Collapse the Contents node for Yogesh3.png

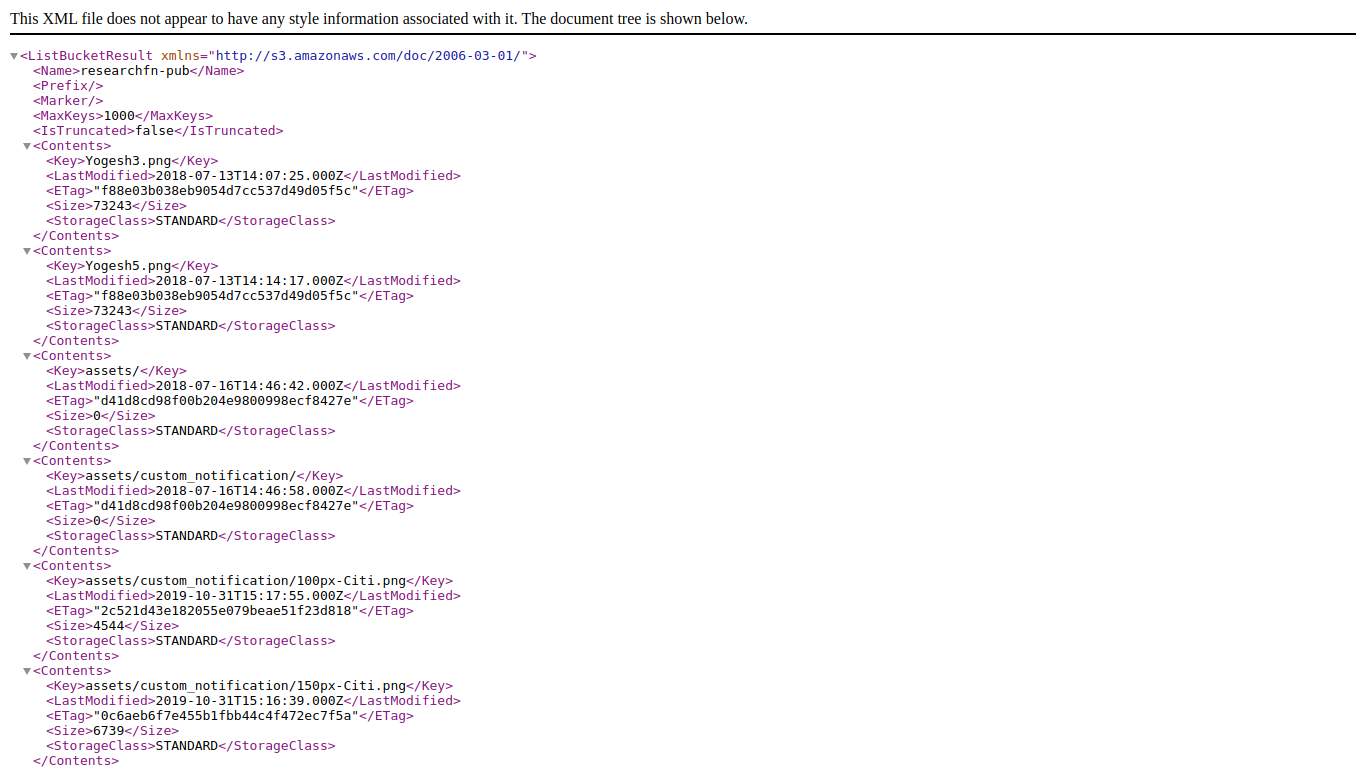[x=27, y=146]
